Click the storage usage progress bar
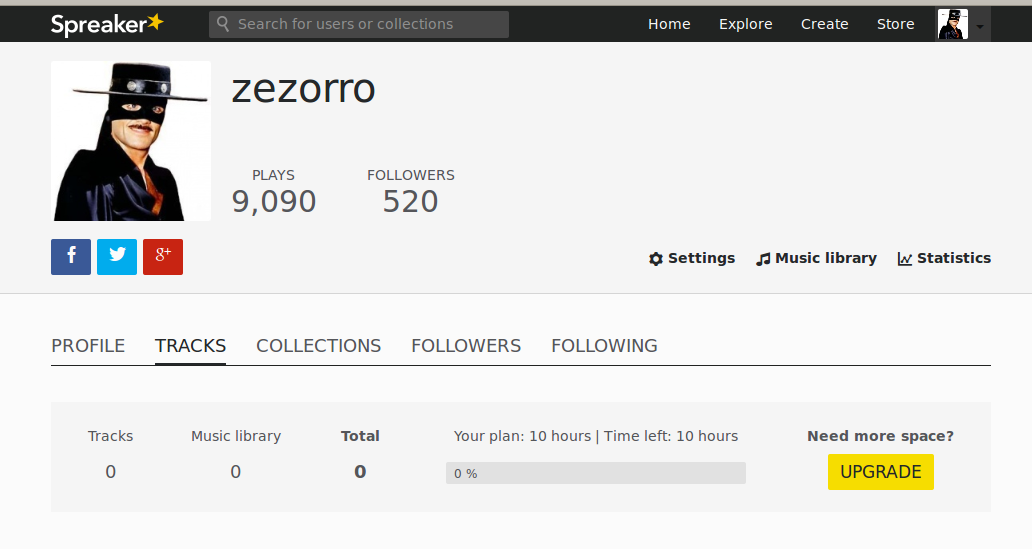This screenshot has height=549, width=1032. (595, 473)
